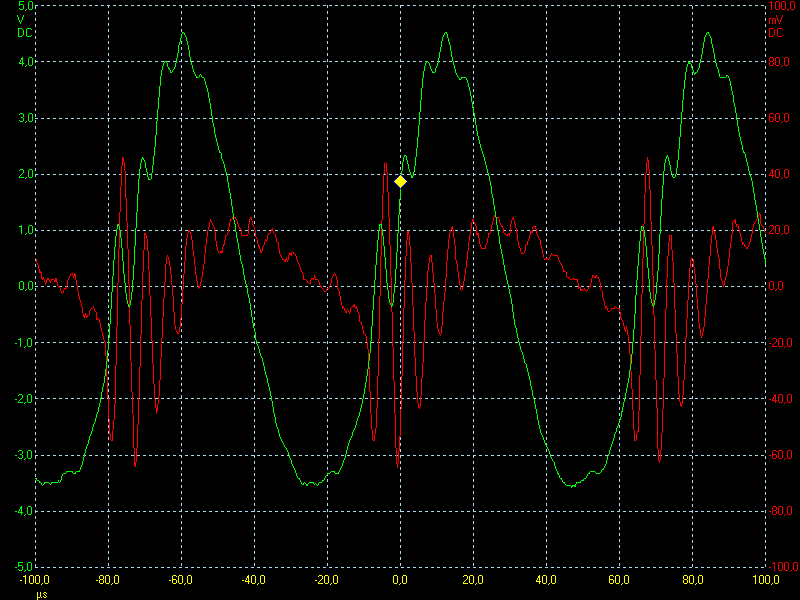Select "80.0" on the bottom time axis
Image resolution: width=800 pixels, height=600 pixels.
(x=692, y=579)
